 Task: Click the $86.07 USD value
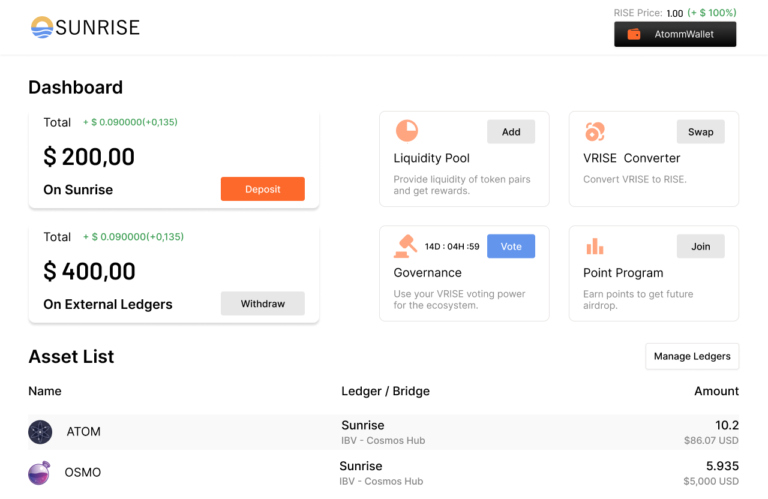click(x=711, y=441)
